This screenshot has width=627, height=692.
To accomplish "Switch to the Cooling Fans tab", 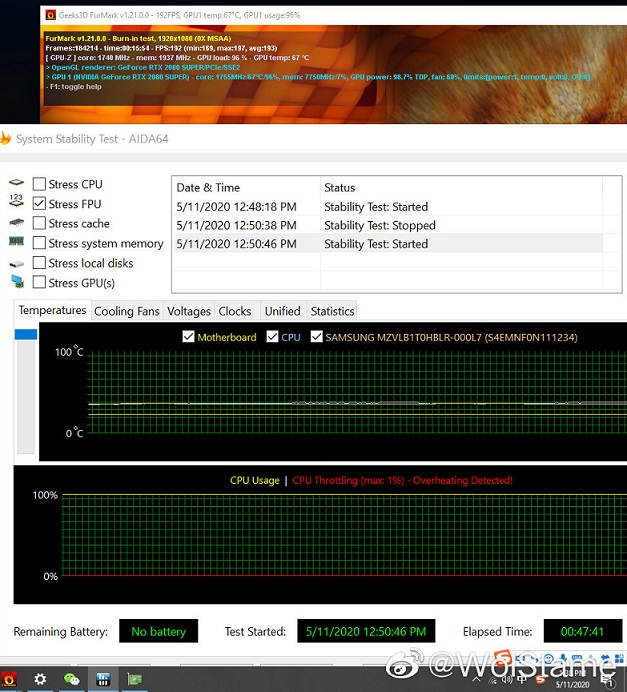I will click(127, 311).
